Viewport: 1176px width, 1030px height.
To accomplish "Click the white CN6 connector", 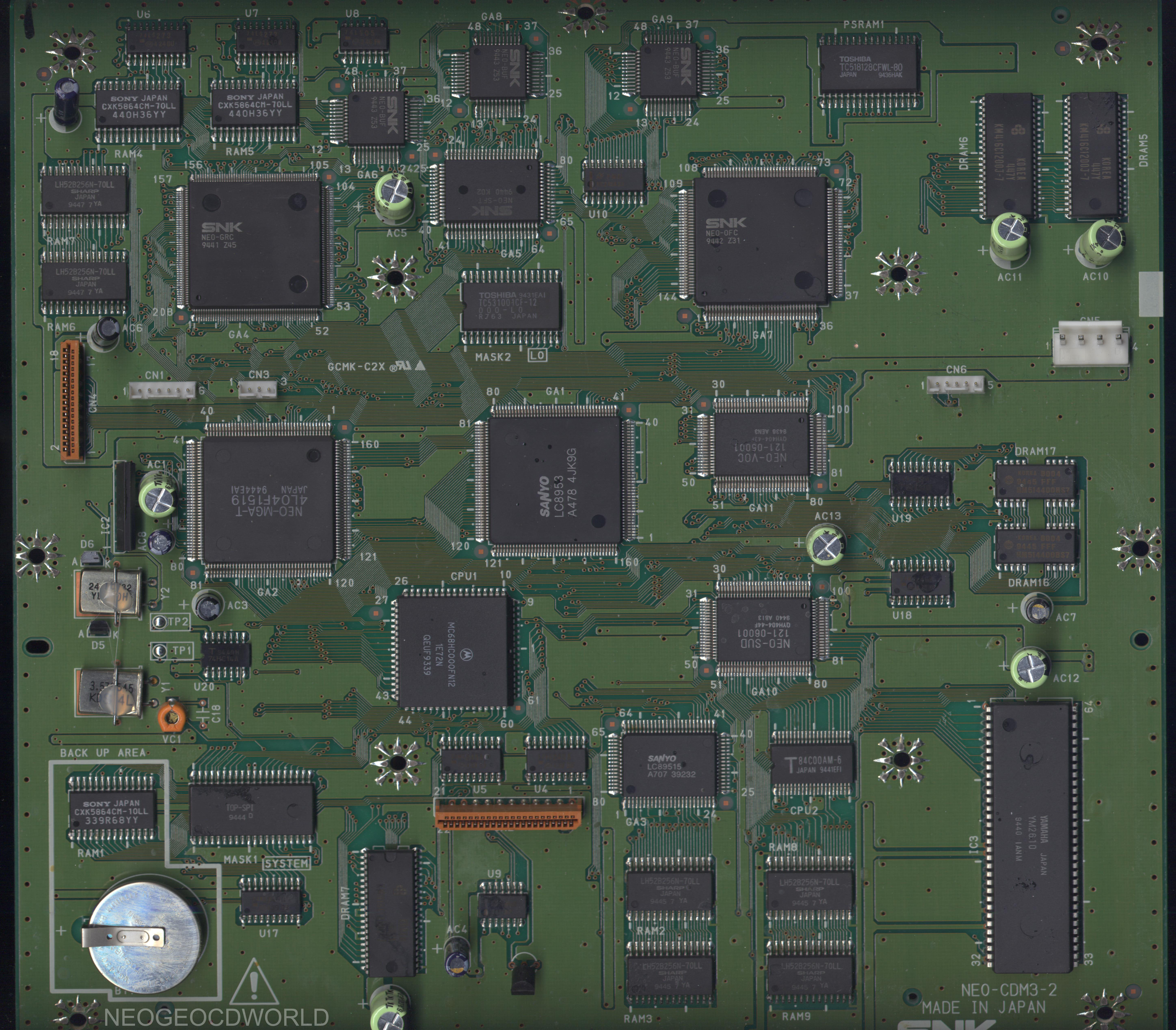I will (956, 385).
